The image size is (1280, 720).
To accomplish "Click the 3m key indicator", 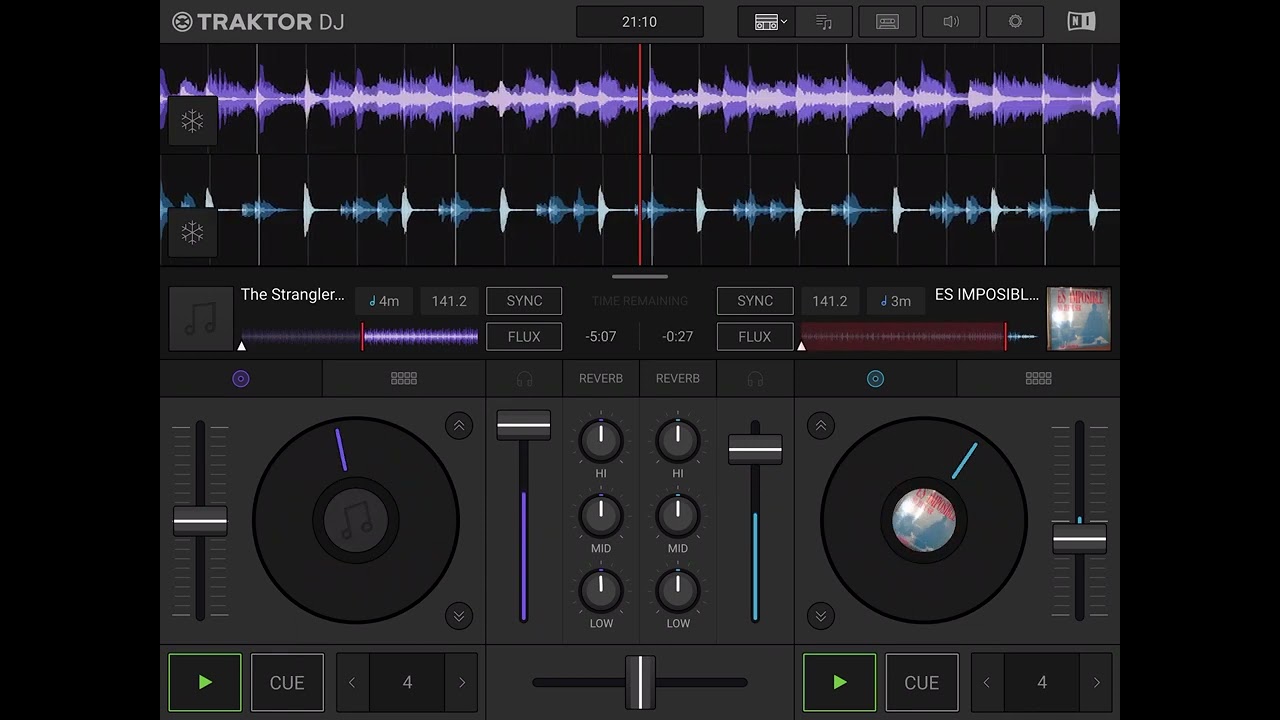I will pos(896,301).
